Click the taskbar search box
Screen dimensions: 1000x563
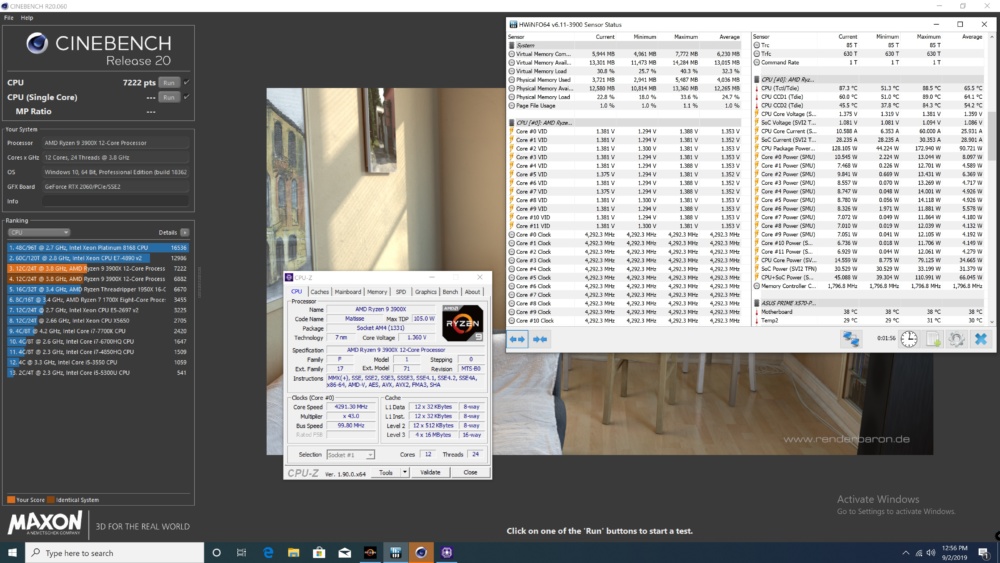point(115,553)
